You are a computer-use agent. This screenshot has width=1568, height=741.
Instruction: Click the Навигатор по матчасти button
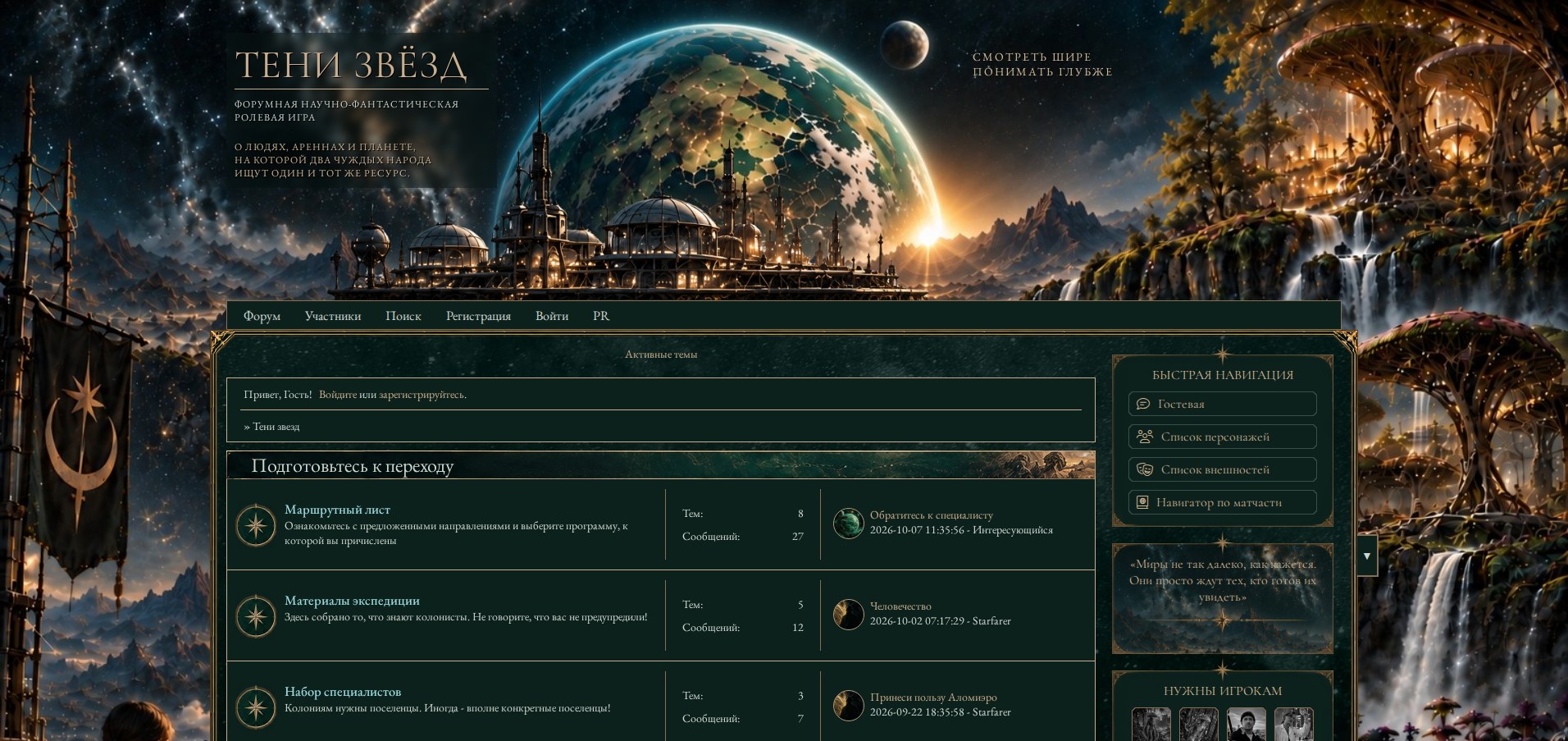pos(1223,502)
